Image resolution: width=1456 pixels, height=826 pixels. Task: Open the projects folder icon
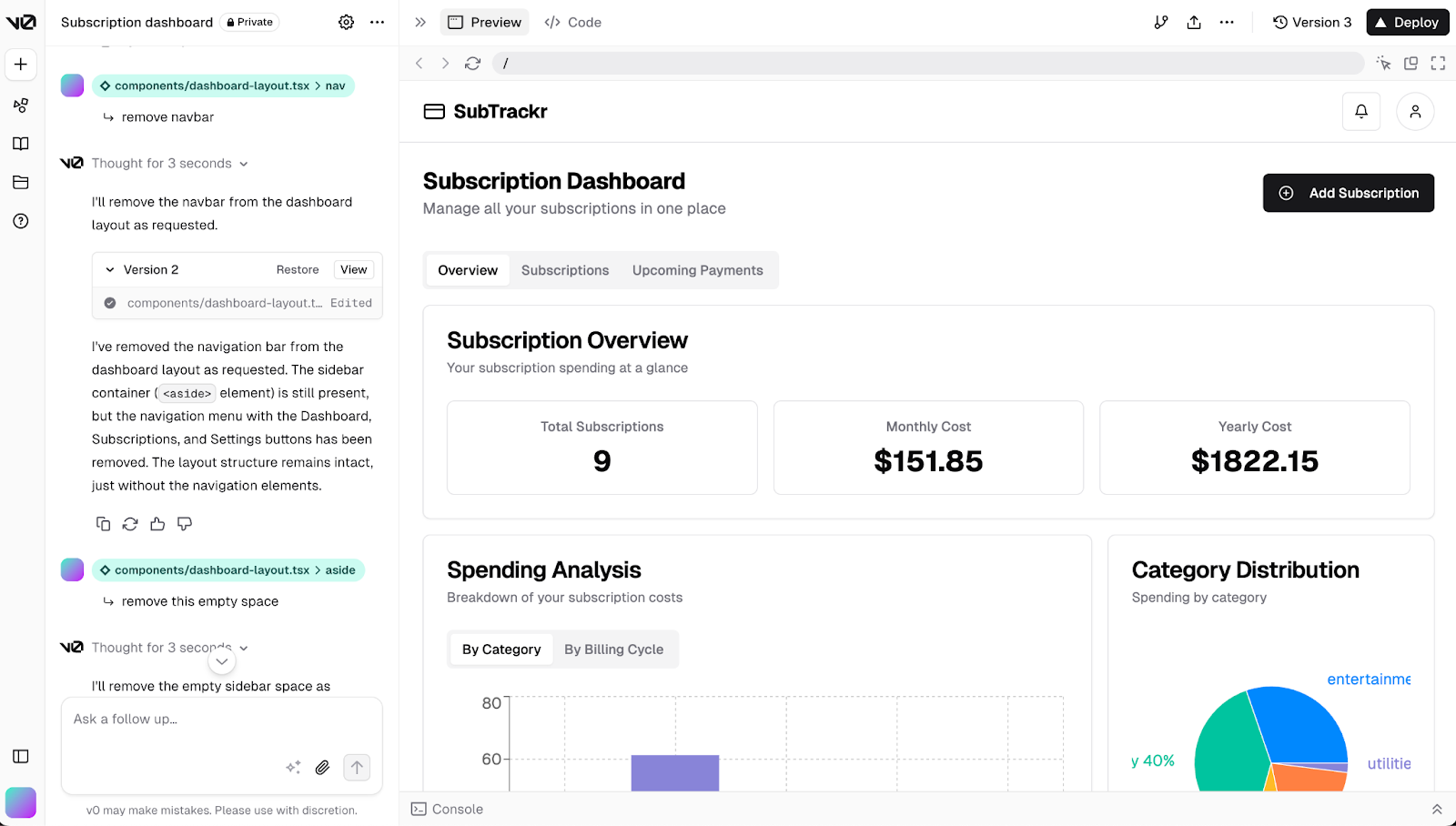coord(21,182)
